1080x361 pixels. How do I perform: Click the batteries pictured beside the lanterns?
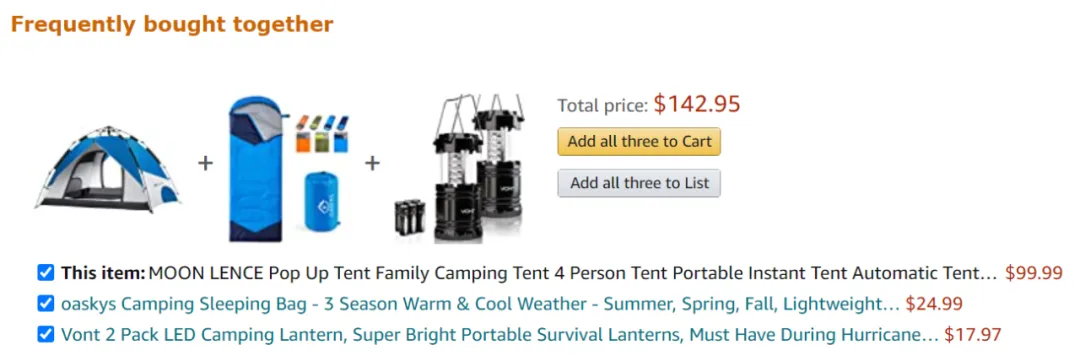coord(413,217)
